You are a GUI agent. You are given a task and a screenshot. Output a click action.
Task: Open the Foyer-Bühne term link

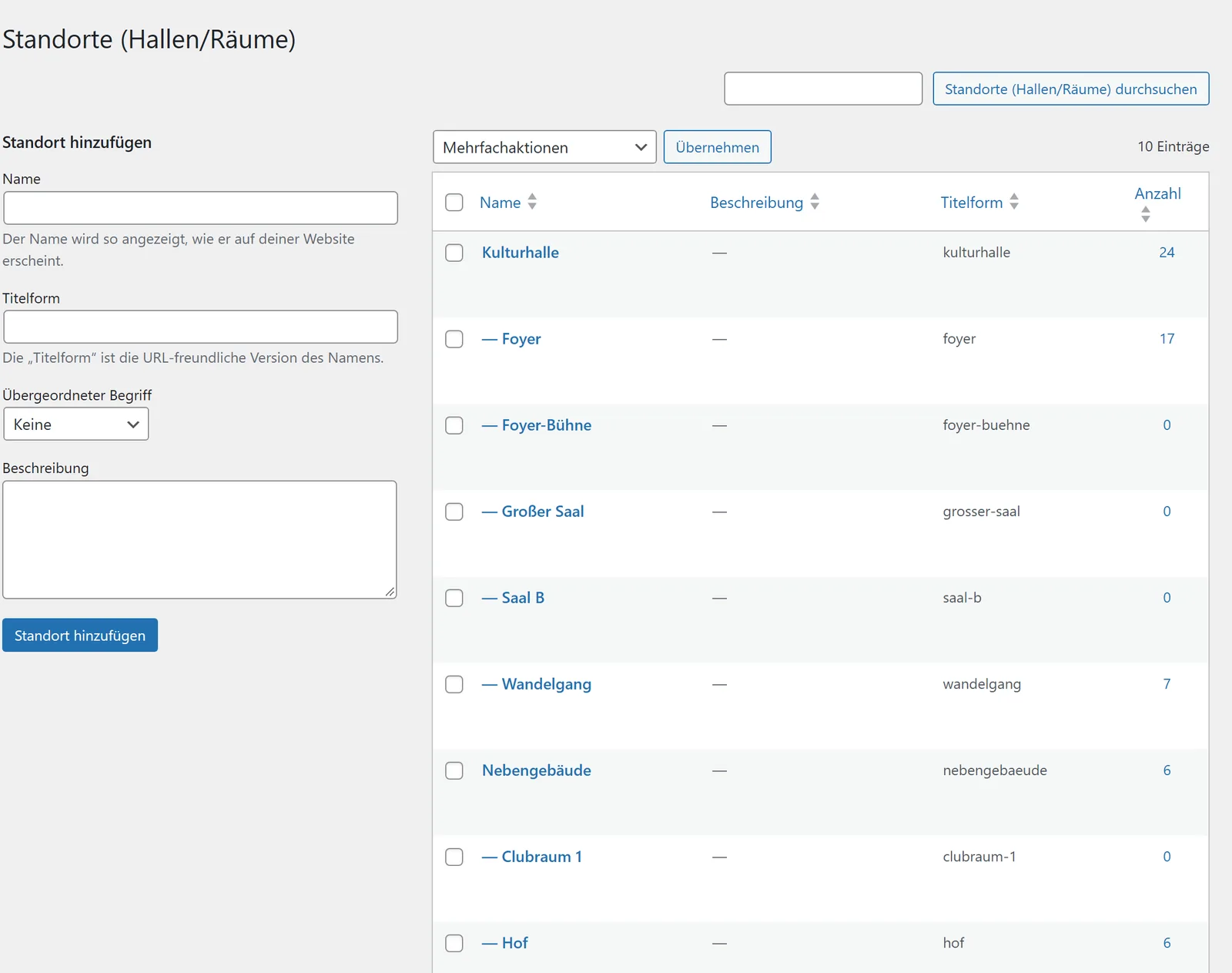pos(547,425)
